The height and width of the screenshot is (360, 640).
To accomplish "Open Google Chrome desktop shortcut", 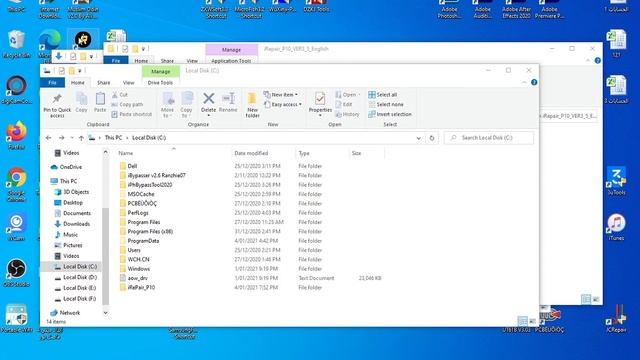I will 16,184.
